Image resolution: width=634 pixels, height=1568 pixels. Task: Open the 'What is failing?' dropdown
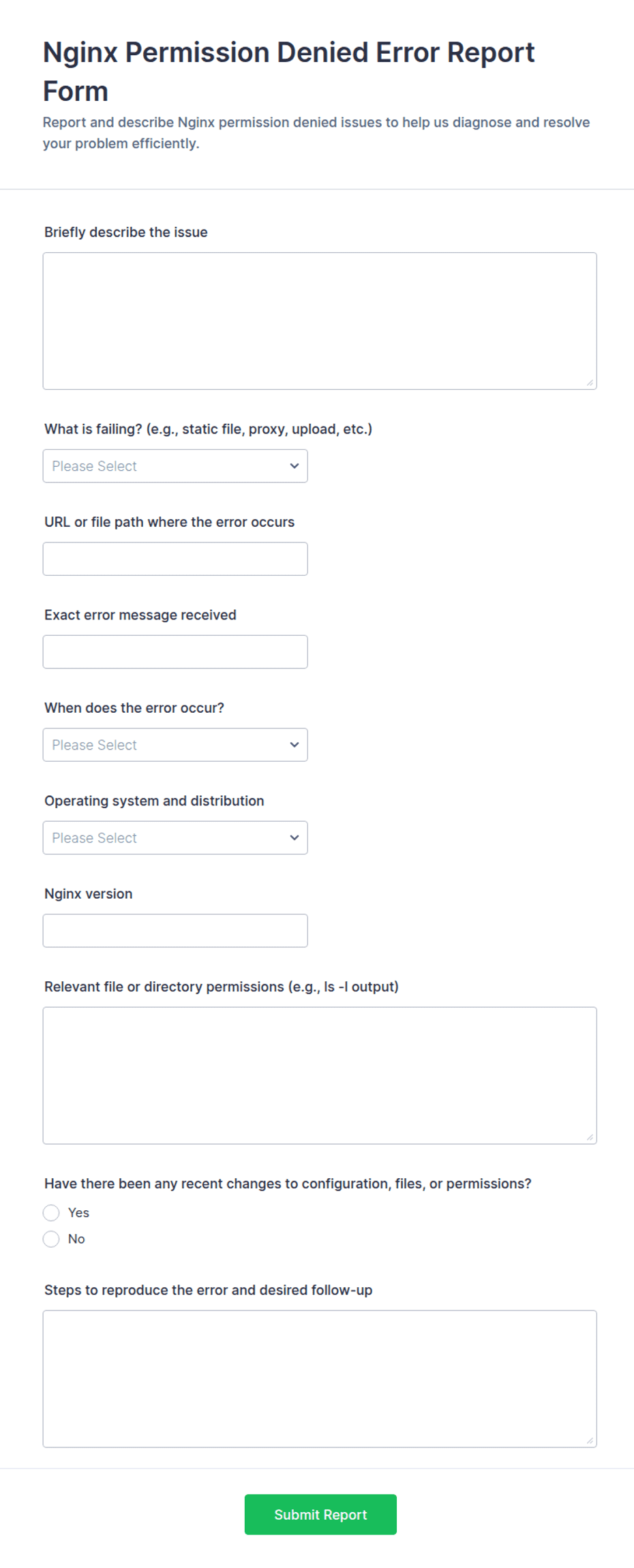(175, 466)
